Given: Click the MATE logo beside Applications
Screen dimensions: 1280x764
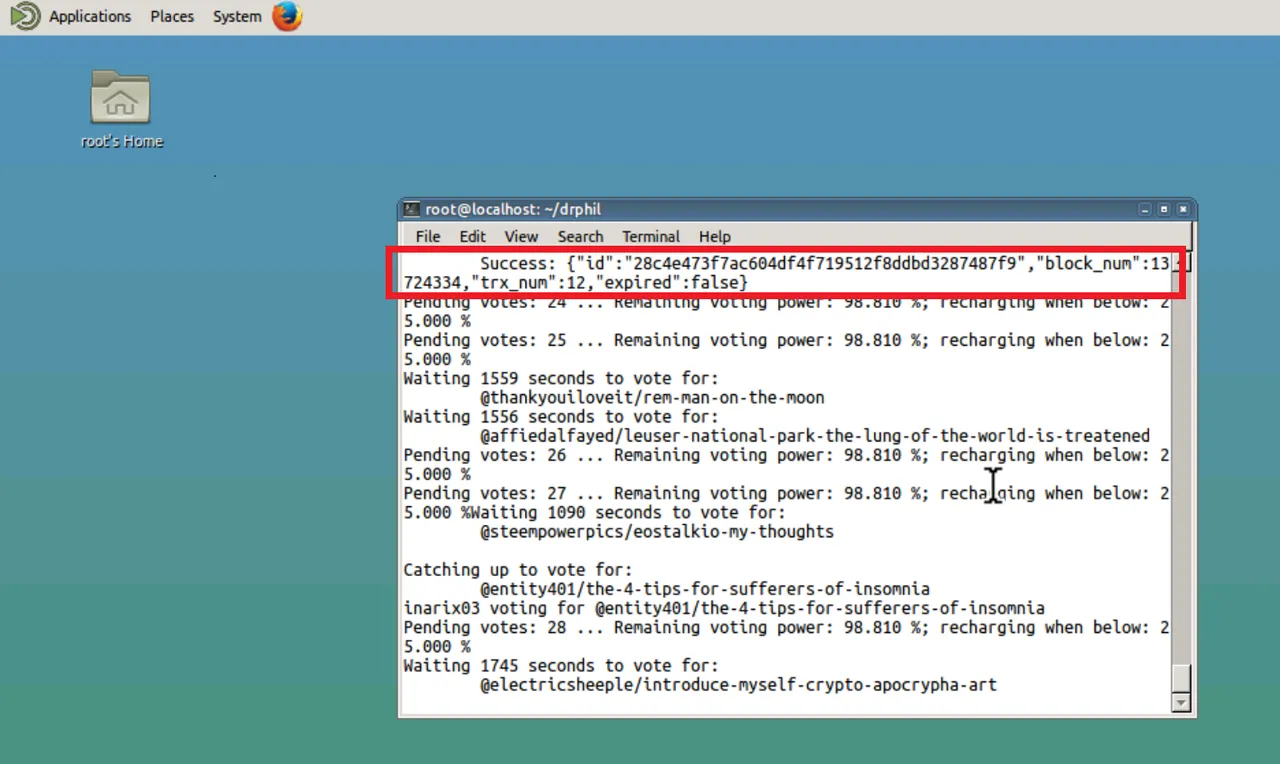Looking at the screenshot, I should [25, 16].
